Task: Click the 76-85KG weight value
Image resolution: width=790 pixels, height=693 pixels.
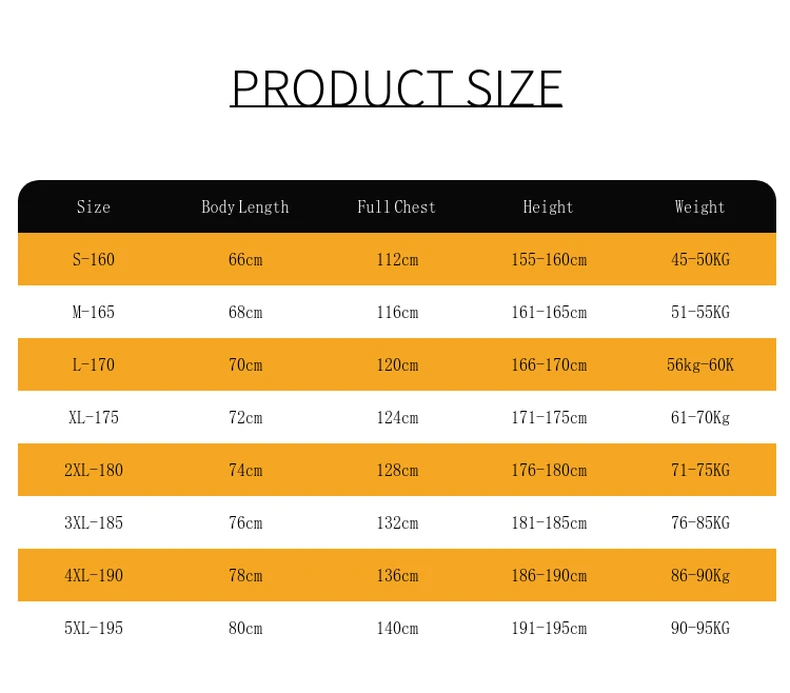Action: [700, 523]
